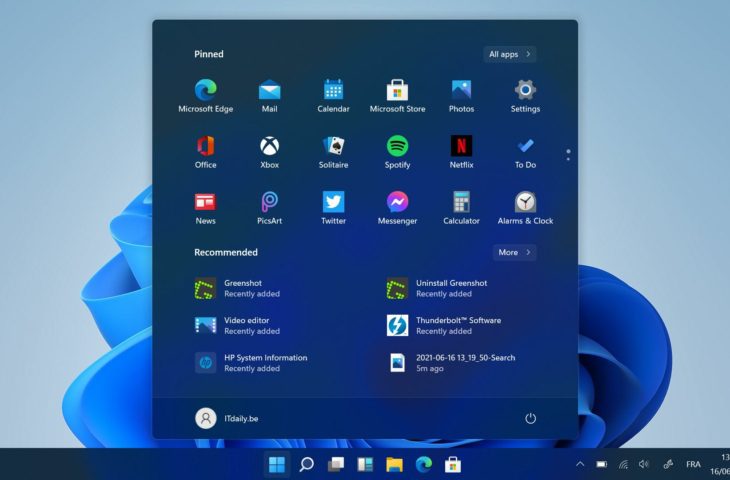
Task: Go to the next pinned apps page dots
Action: pos(568,155)
